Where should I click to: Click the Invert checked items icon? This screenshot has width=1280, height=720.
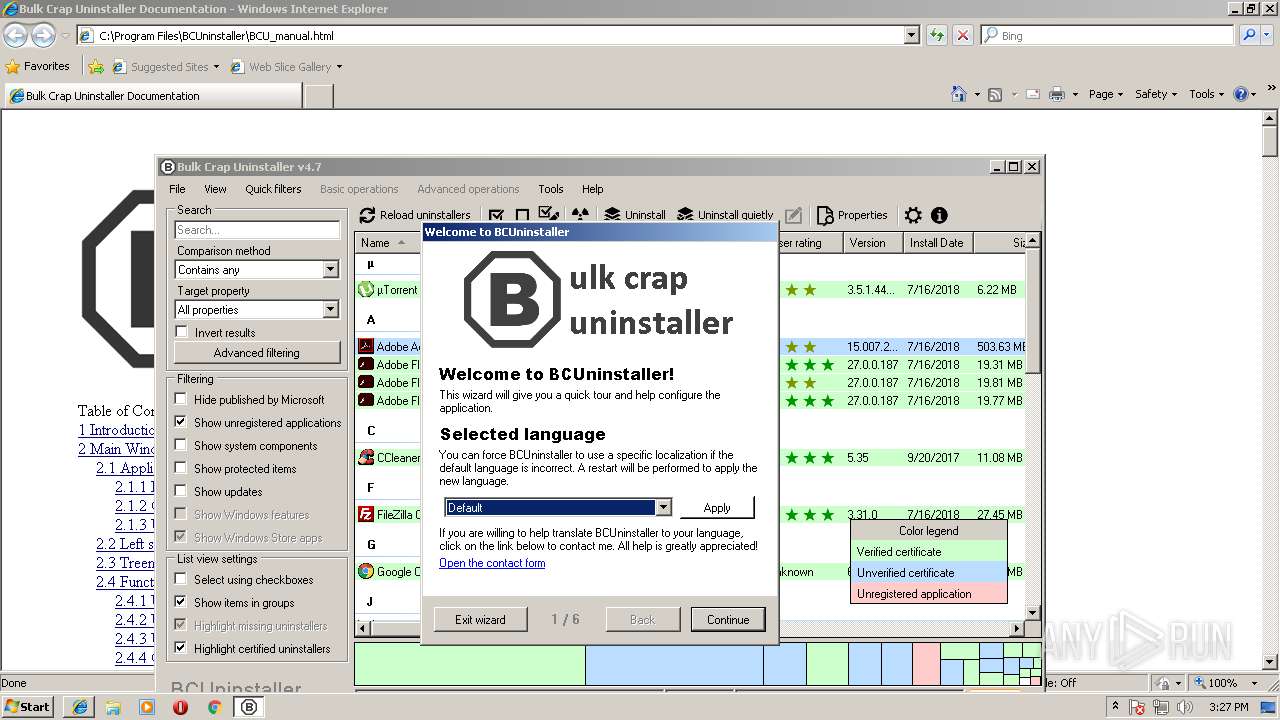548,214
